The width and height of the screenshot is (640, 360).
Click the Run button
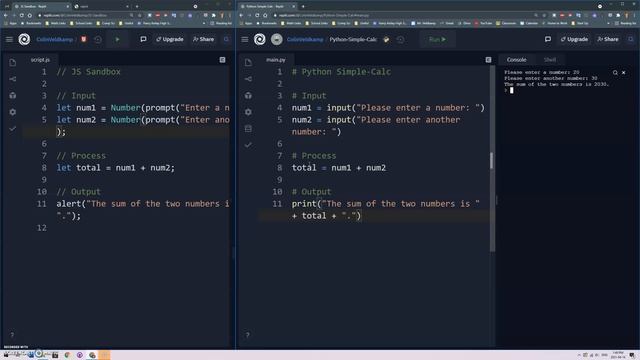[438, 40]
